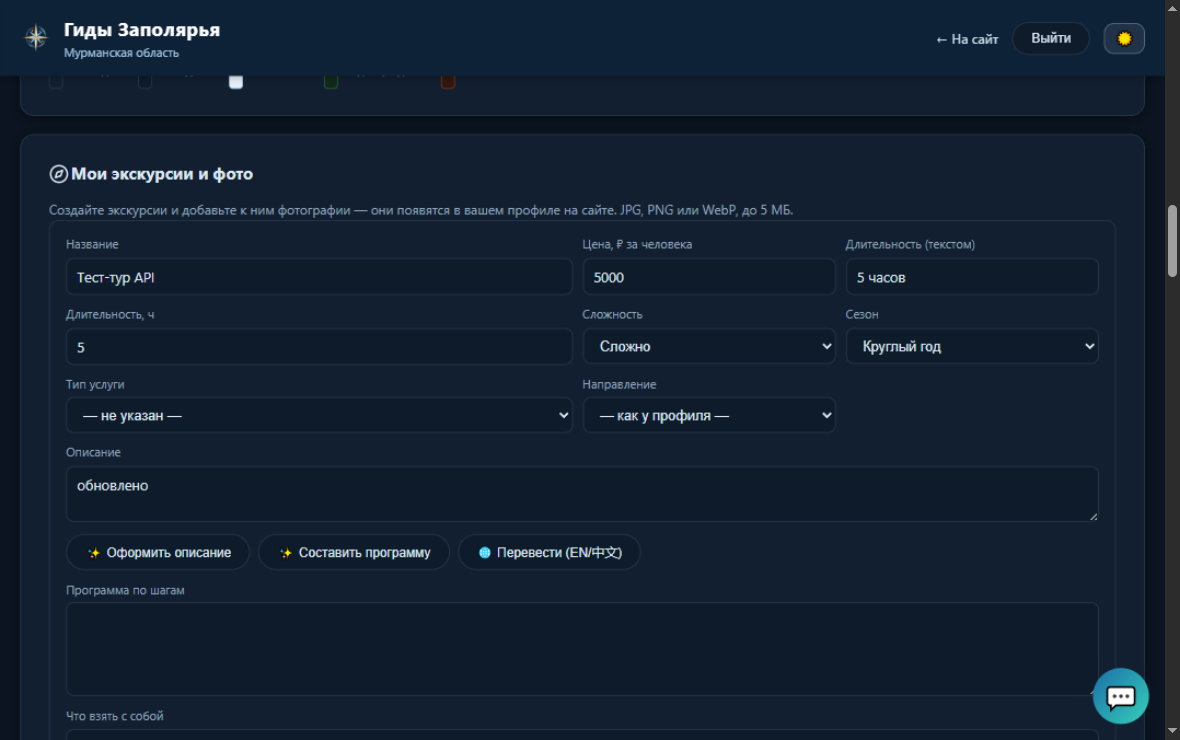This screenshot has height=740, width=1180.
Task: Click the Что взять с собой label
Action: 114,716
